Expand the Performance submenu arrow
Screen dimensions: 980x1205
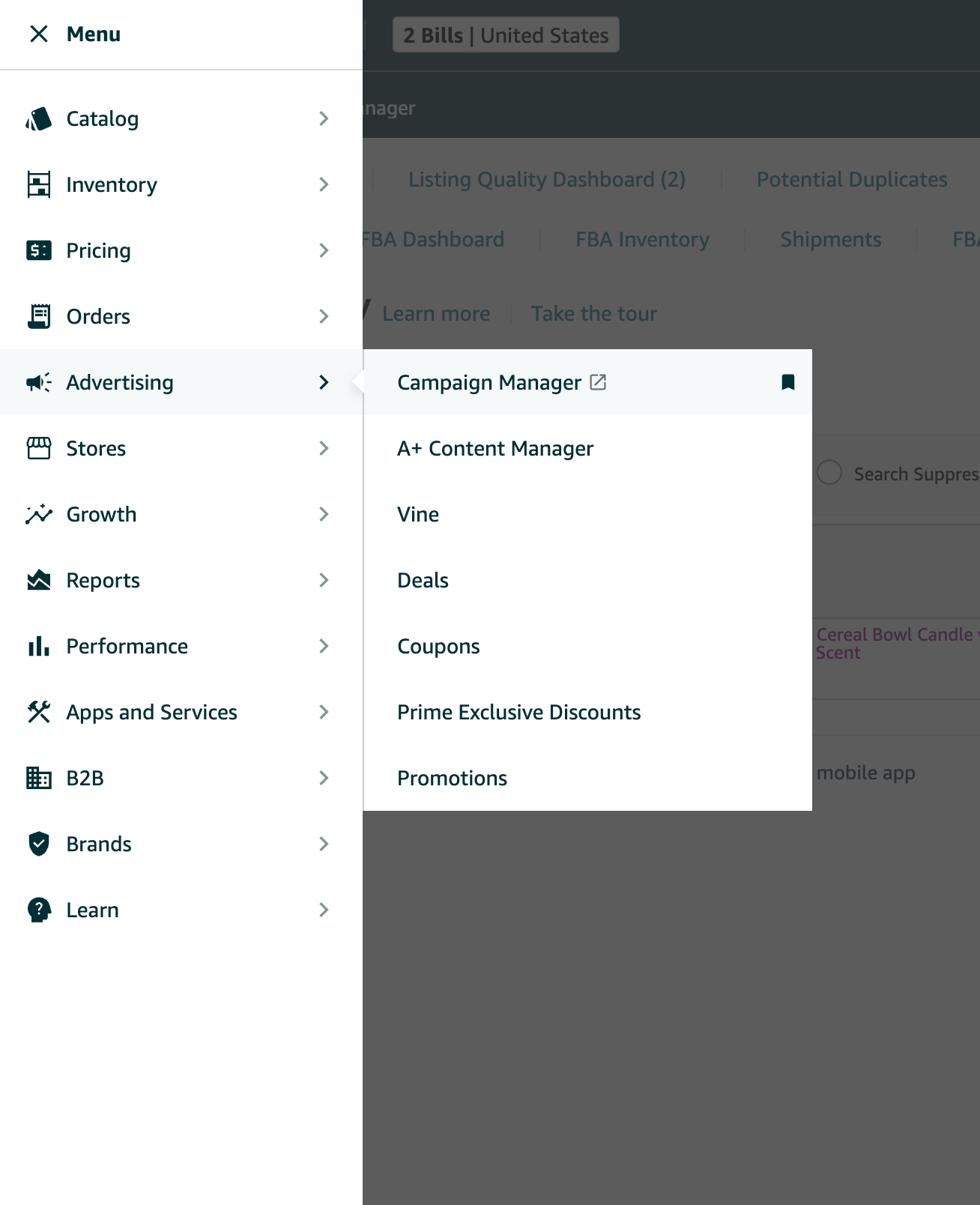tap(324, 646)
